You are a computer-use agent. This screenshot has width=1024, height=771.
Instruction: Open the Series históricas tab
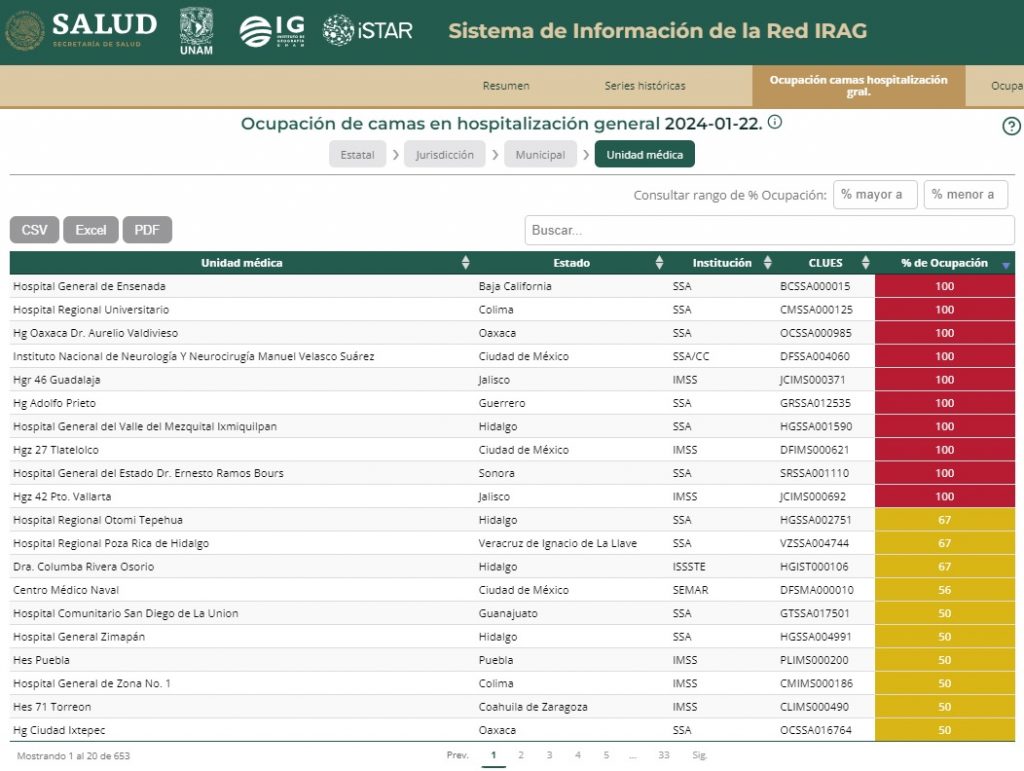645,86
